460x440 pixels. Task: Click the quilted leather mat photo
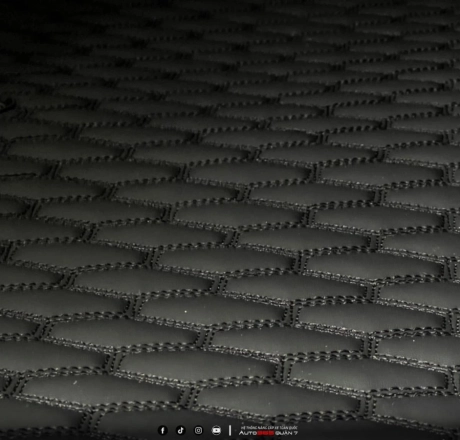(x=230, y=213)
